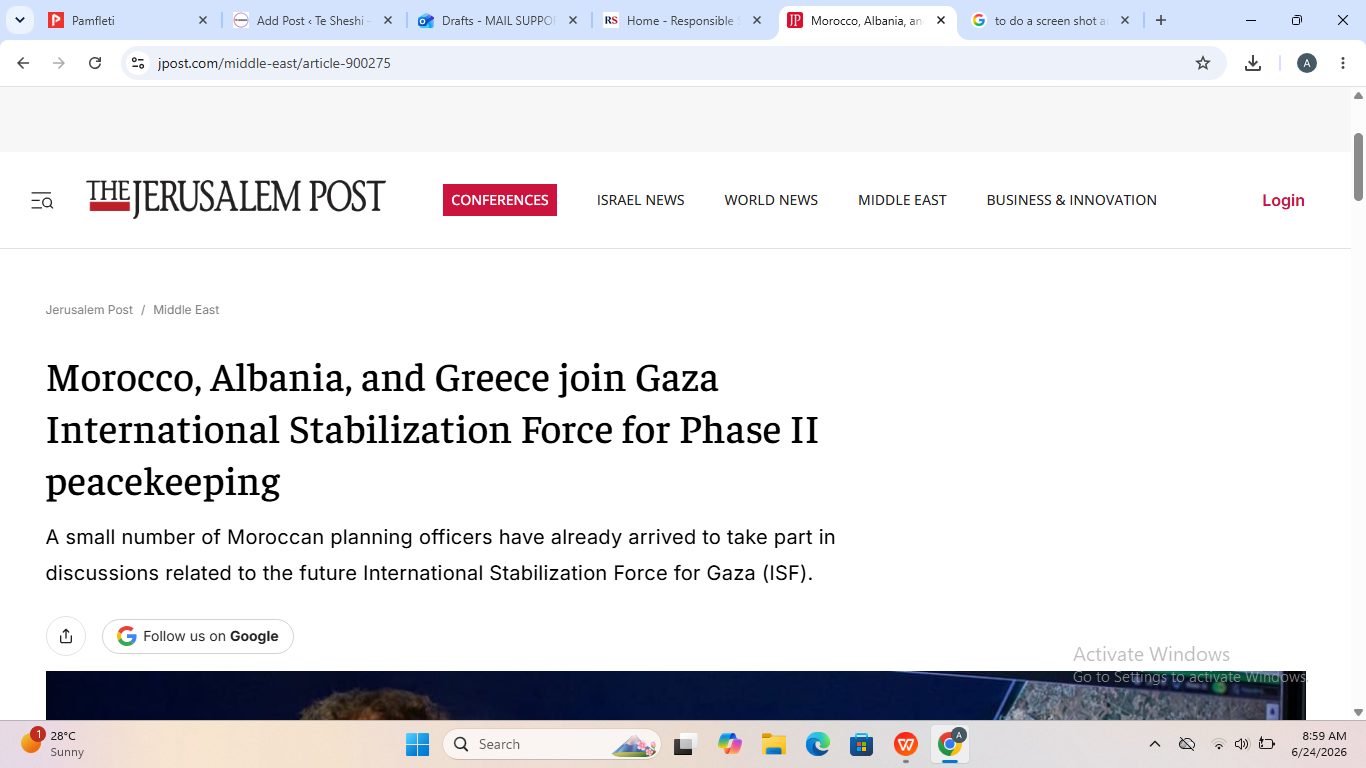Open the volume speaker tray icon
1366x768 pixels.
click(x=1242, y=744)
